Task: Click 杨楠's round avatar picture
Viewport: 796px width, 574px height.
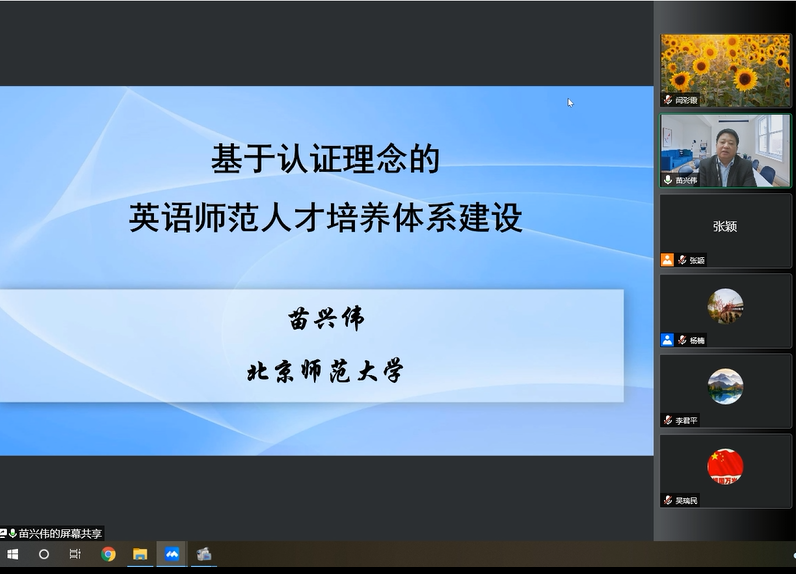Action: click(x=725, y=305)
